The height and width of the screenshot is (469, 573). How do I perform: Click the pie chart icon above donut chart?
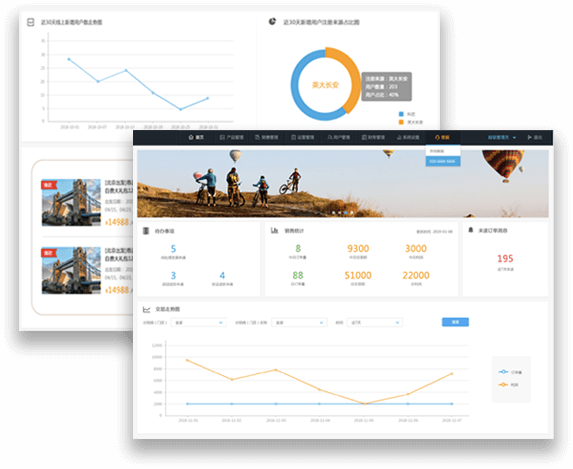click(x=272, y=22)
